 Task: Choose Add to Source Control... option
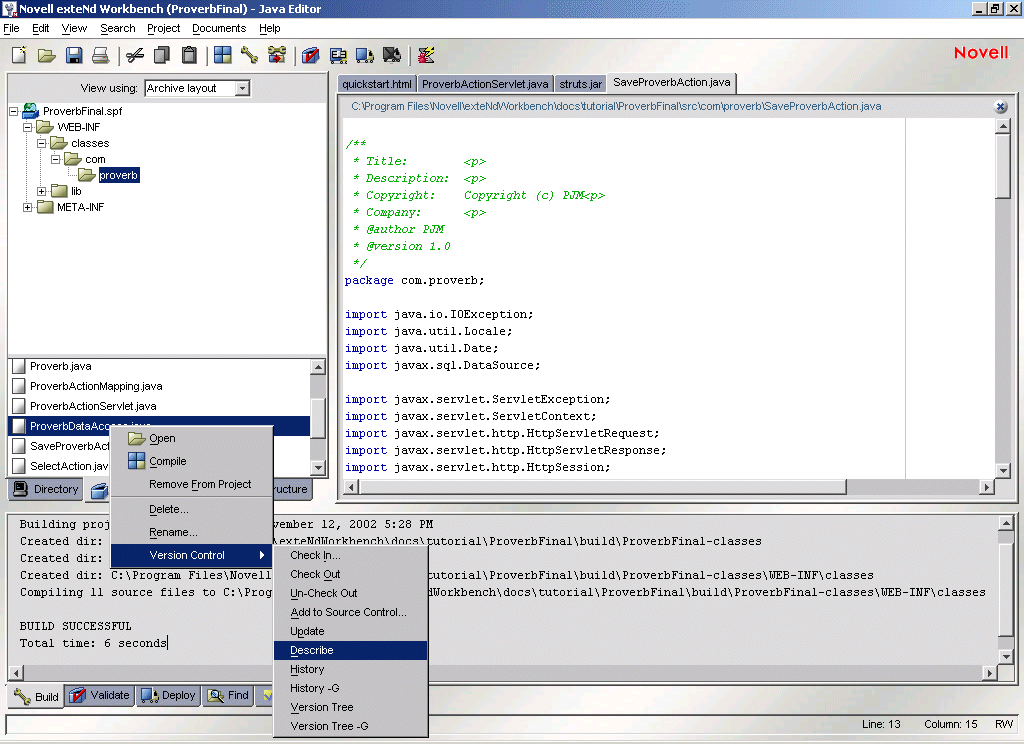(351, 612)
